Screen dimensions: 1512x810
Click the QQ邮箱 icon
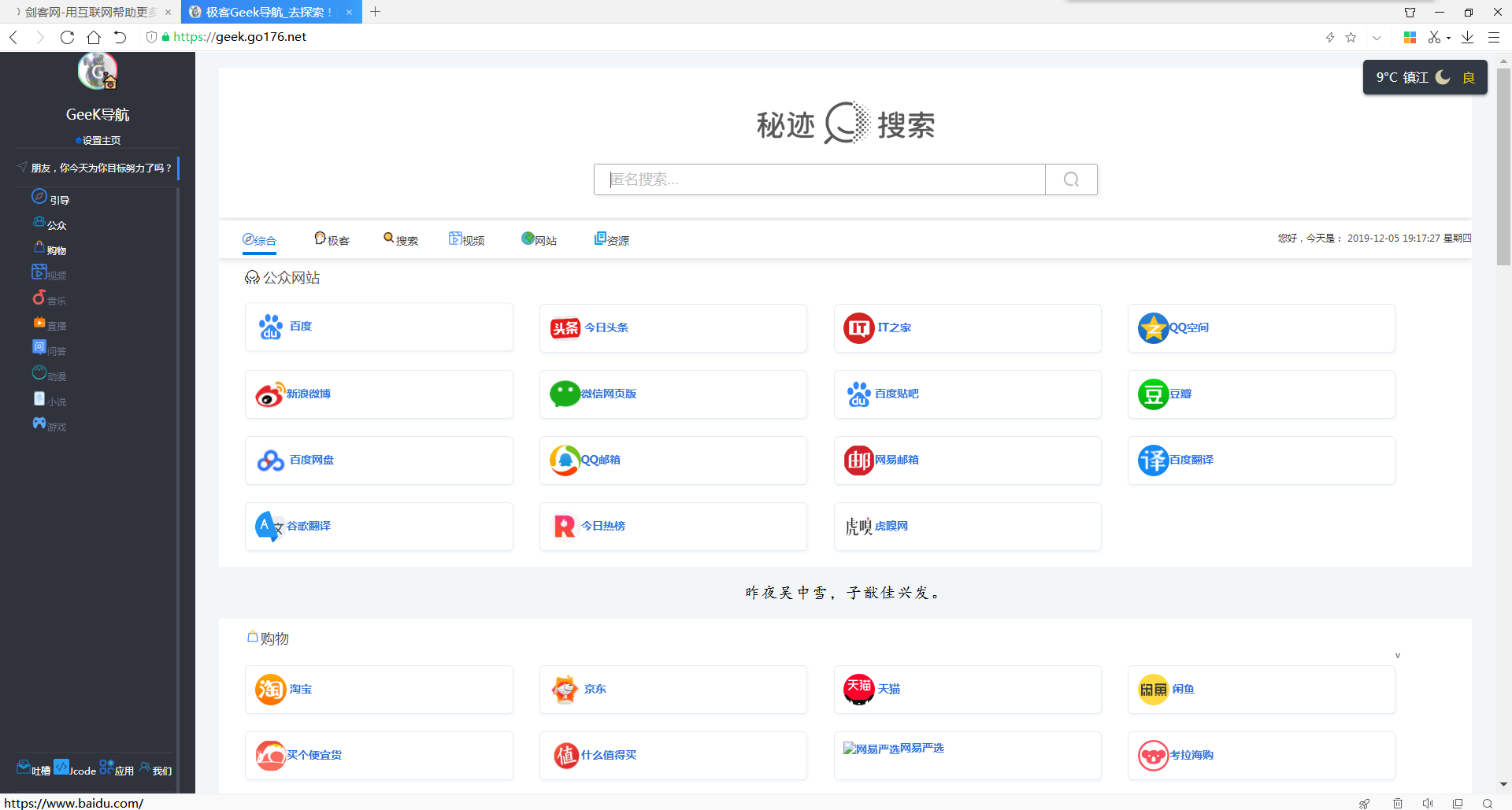coord(565,460)
